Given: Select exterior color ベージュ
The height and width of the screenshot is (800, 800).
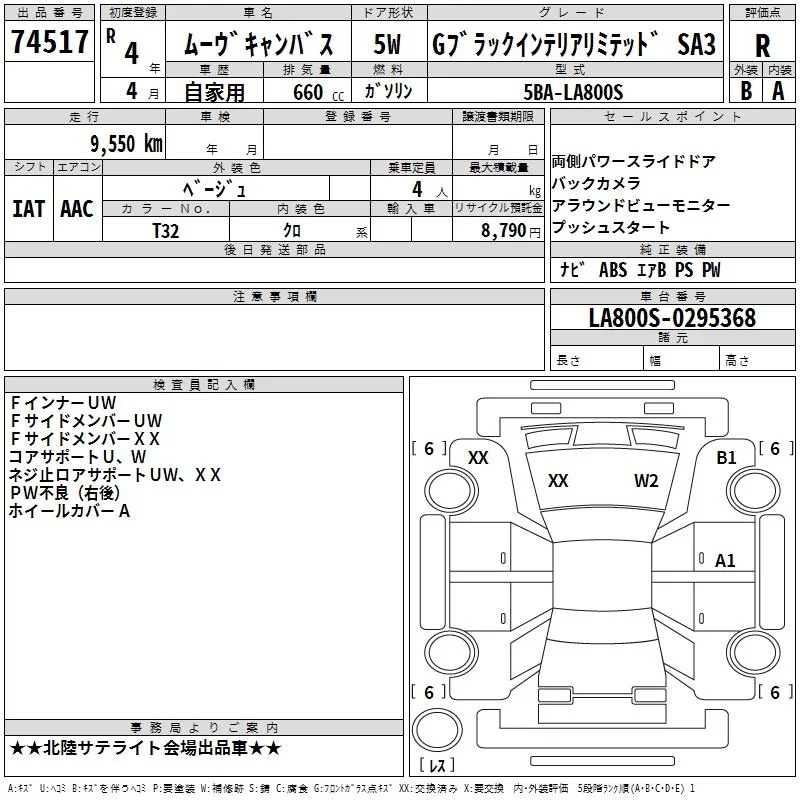Looking at the screenshot, I should (x=215, y=190).
